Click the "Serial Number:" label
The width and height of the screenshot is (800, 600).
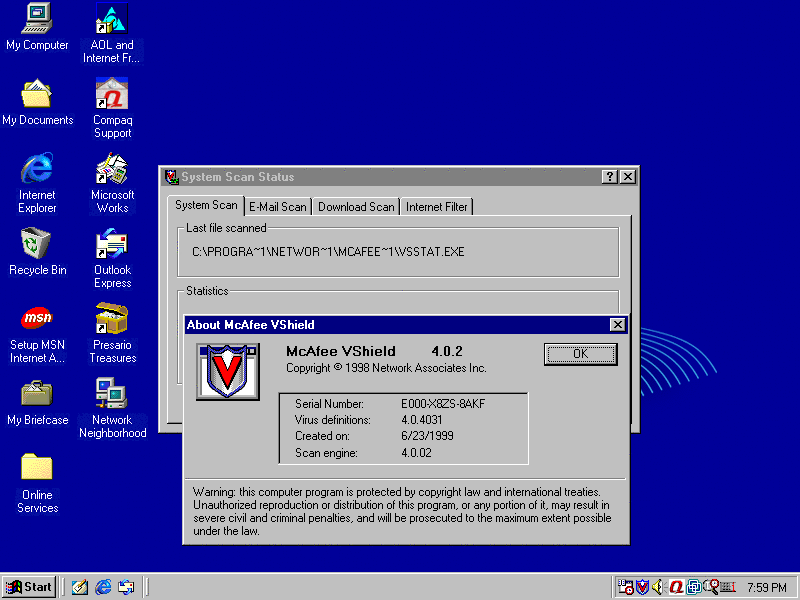coord(329,404)
